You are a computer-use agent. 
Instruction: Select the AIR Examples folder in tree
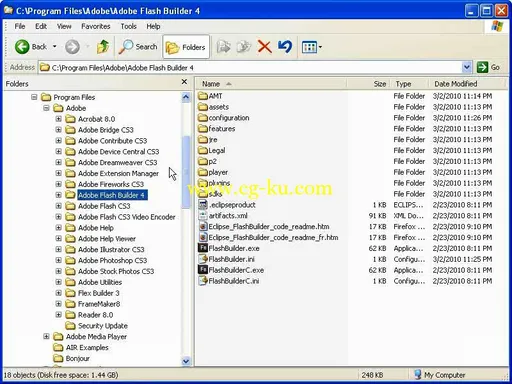point(87,348)
